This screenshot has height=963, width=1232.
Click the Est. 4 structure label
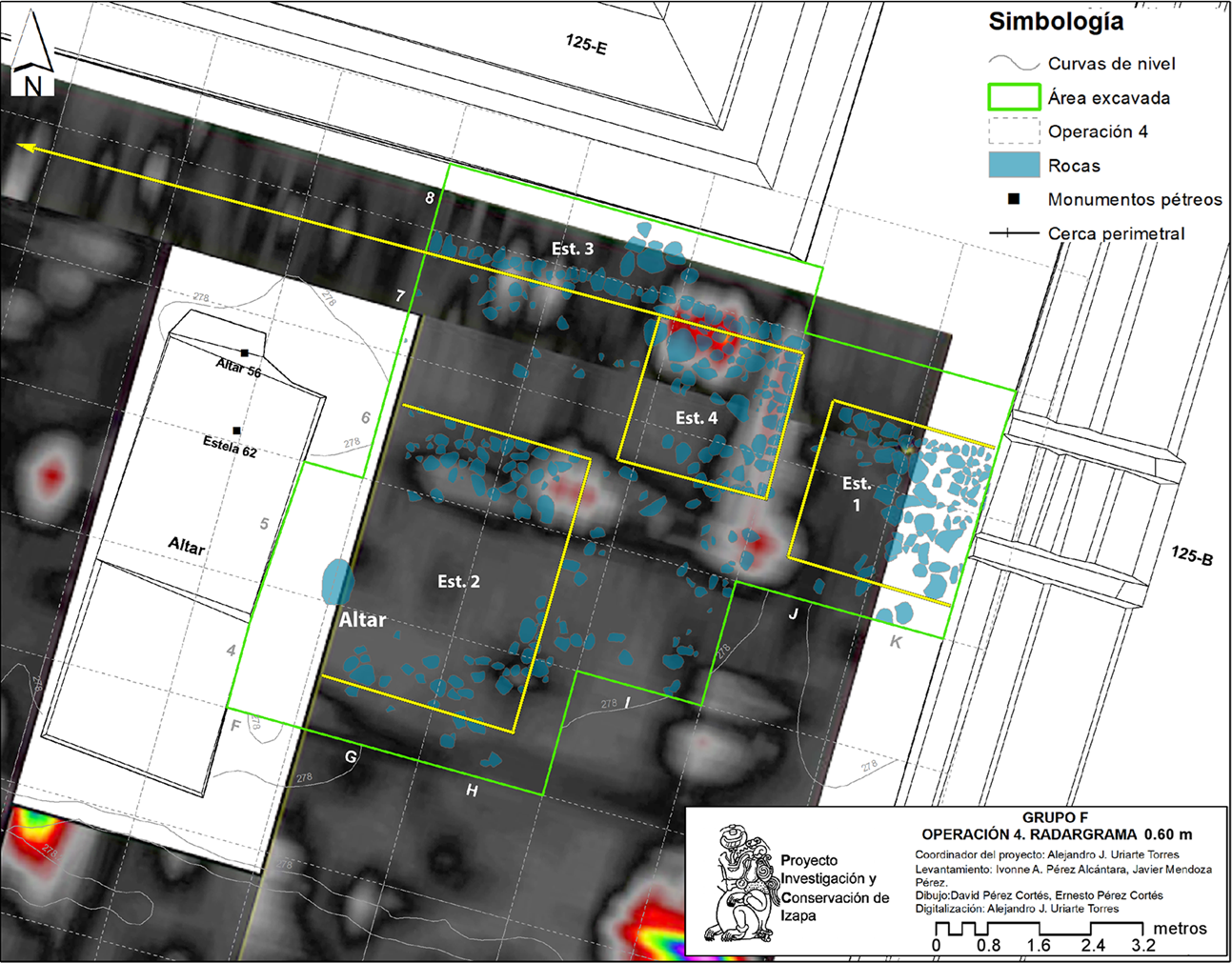(697, 417)
